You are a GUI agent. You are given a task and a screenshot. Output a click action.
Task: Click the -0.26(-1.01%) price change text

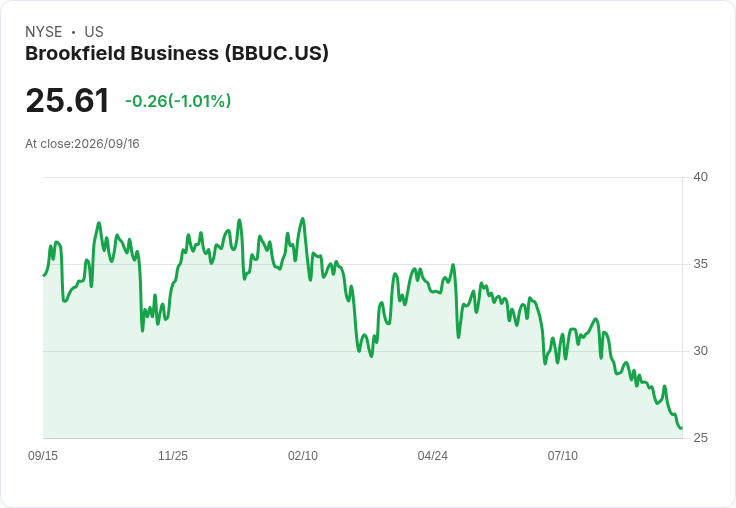tap(178, 101)
